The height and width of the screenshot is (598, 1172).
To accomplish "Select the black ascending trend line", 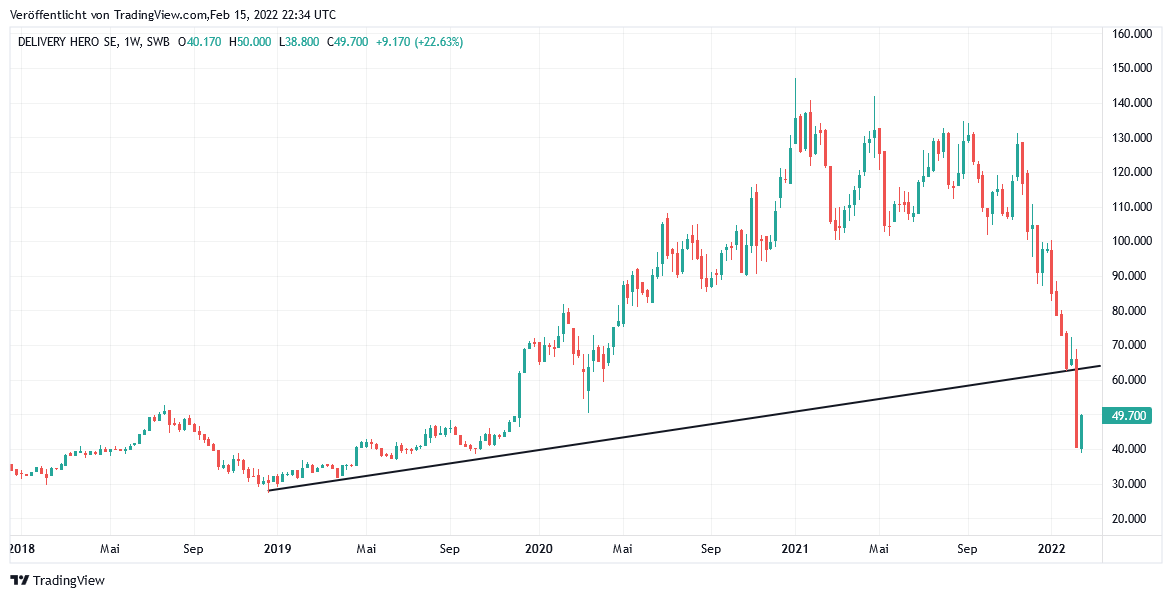I will click(684, 428).
